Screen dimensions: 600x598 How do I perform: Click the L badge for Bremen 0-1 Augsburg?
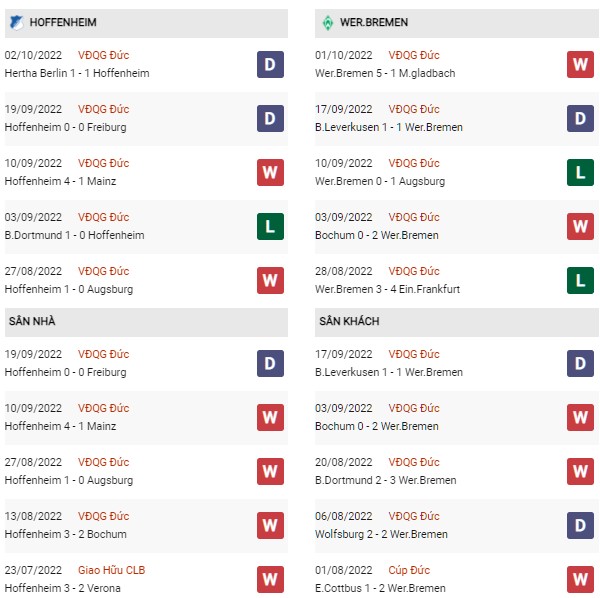point(580,173)
